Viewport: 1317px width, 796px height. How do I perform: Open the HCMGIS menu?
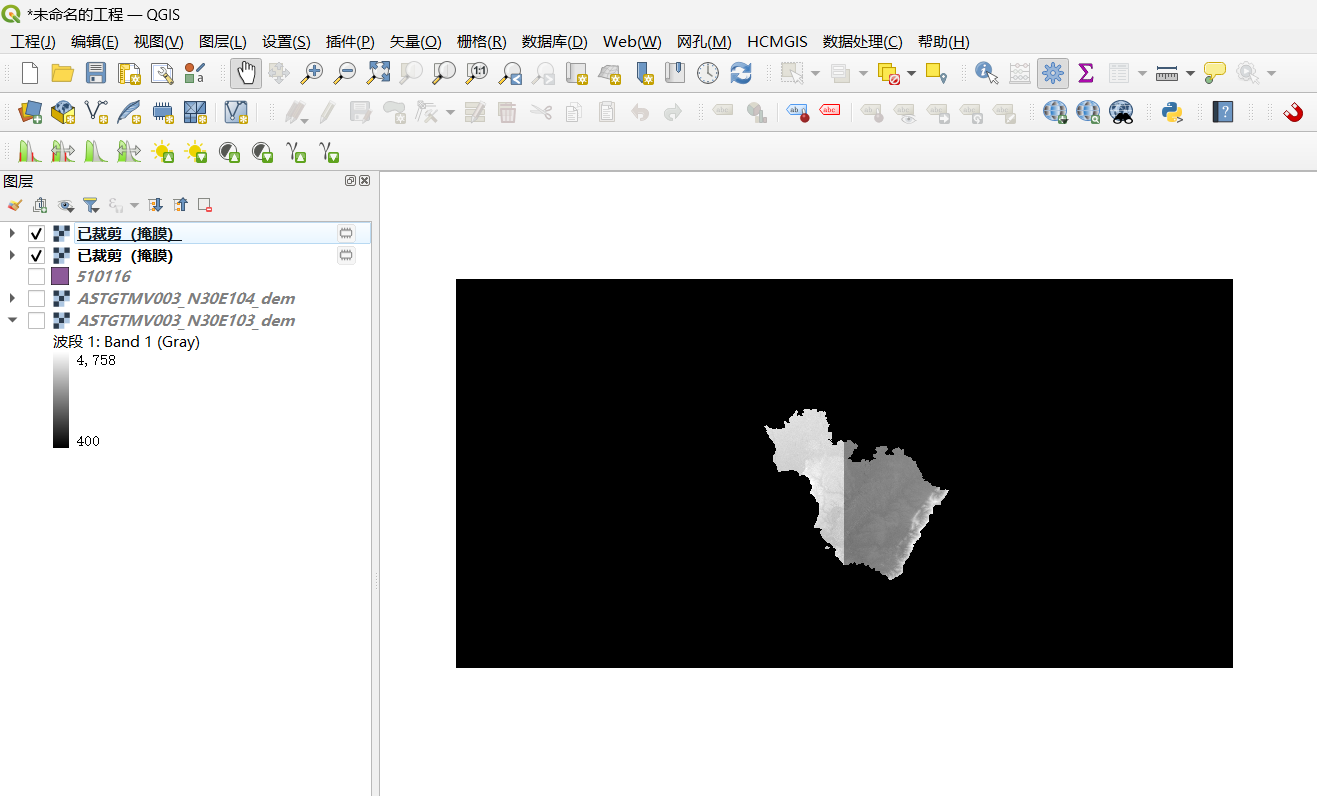[777, 42]
